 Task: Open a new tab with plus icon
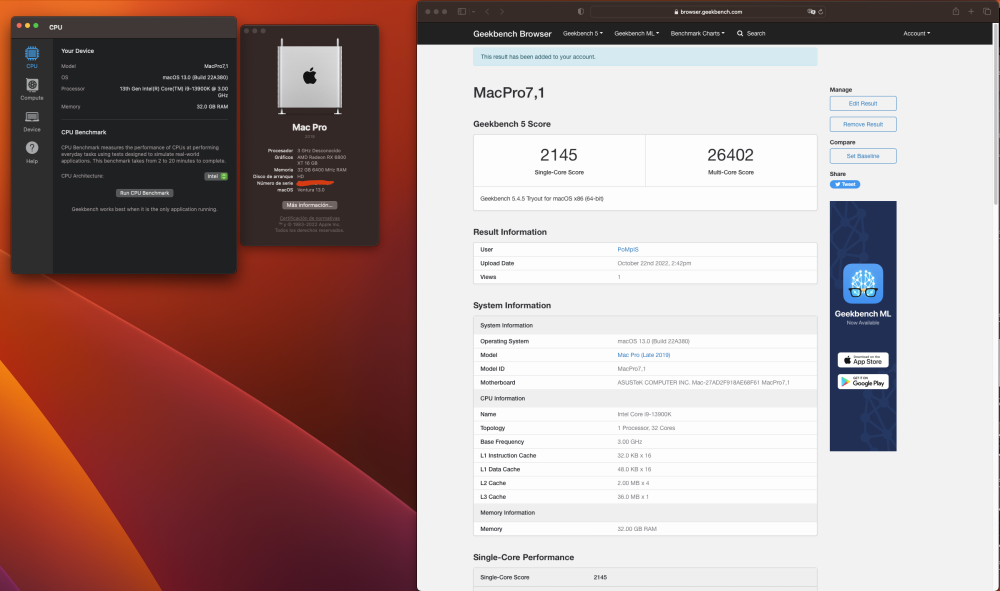click(971, 11)
